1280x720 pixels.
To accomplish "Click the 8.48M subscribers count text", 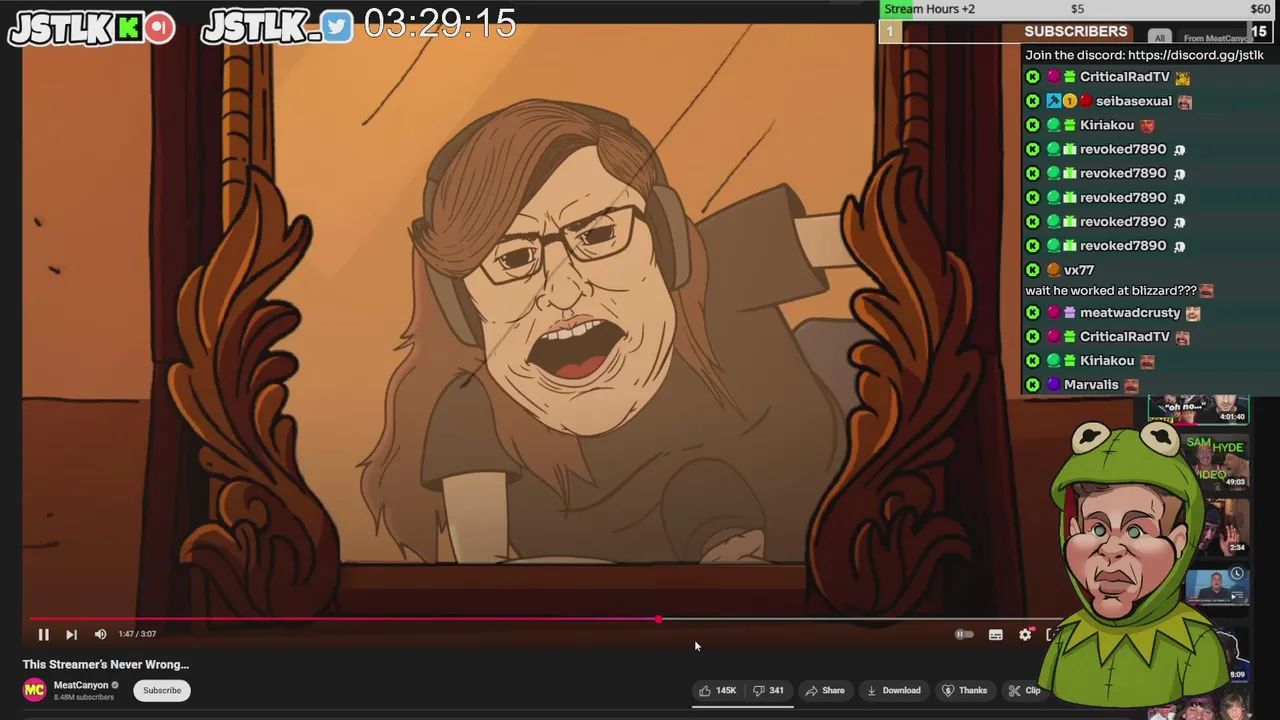I will [84, 697].
